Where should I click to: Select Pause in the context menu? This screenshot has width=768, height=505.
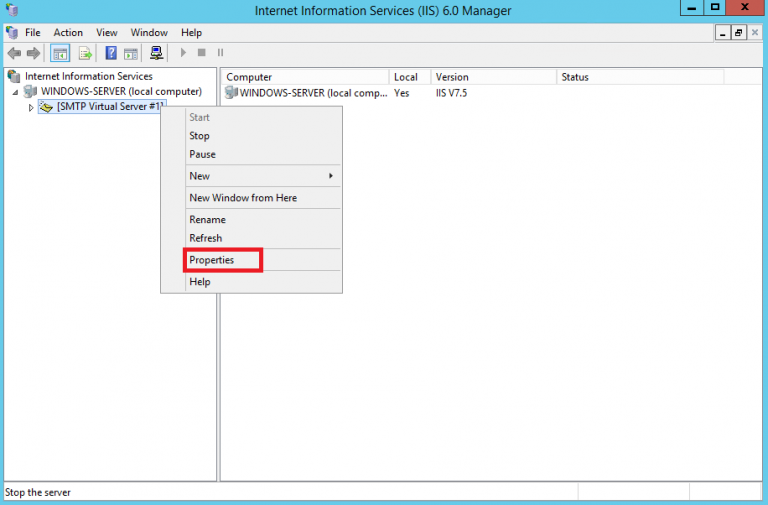click(x=203, y=155)
